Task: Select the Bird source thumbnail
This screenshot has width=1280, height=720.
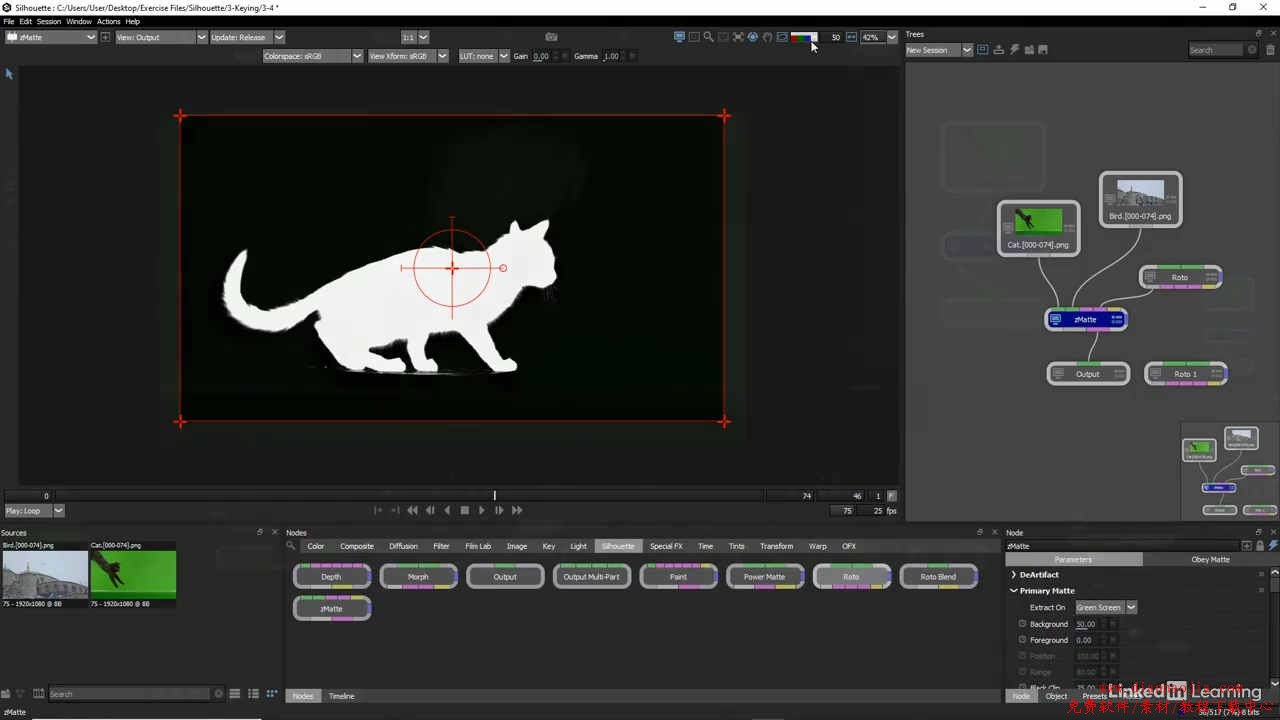Action: coord(45,575)
